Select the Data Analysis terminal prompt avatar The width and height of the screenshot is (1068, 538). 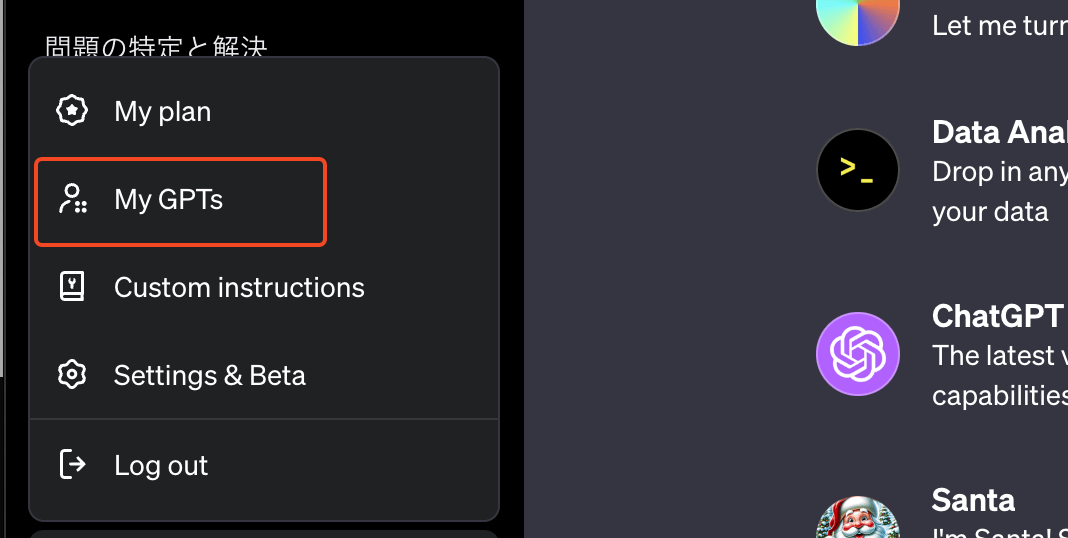(858, 170)
